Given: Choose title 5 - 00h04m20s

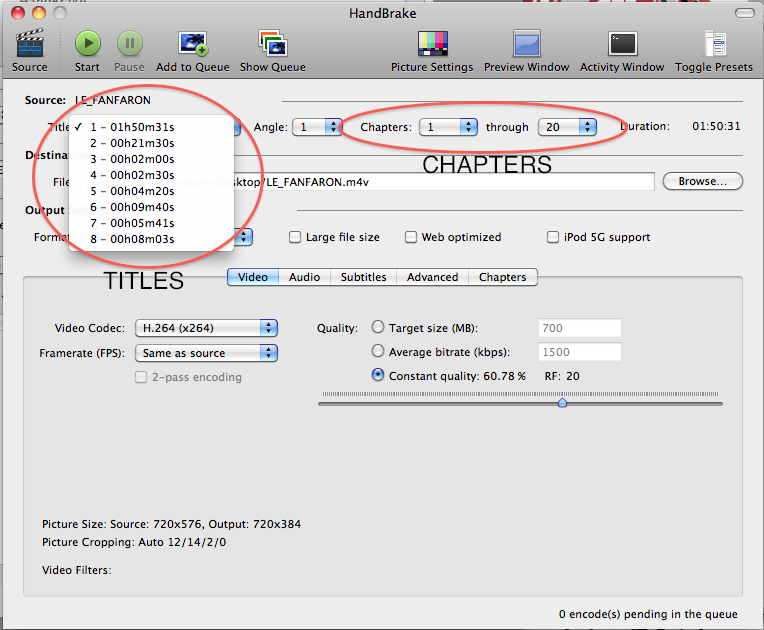Looking at the screenshot, I should [x=152, y=191].
